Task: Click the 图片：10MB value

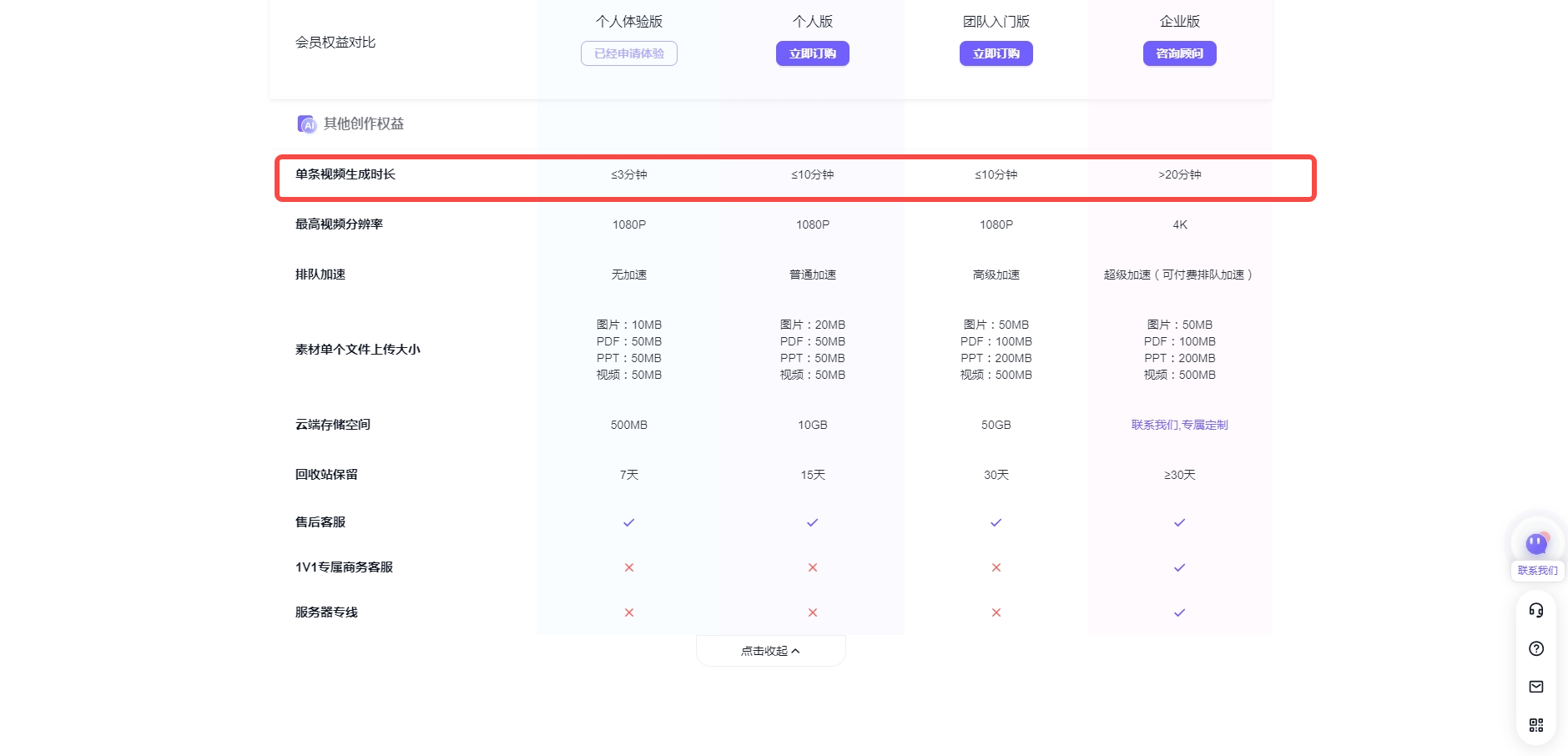Action: 629,325
